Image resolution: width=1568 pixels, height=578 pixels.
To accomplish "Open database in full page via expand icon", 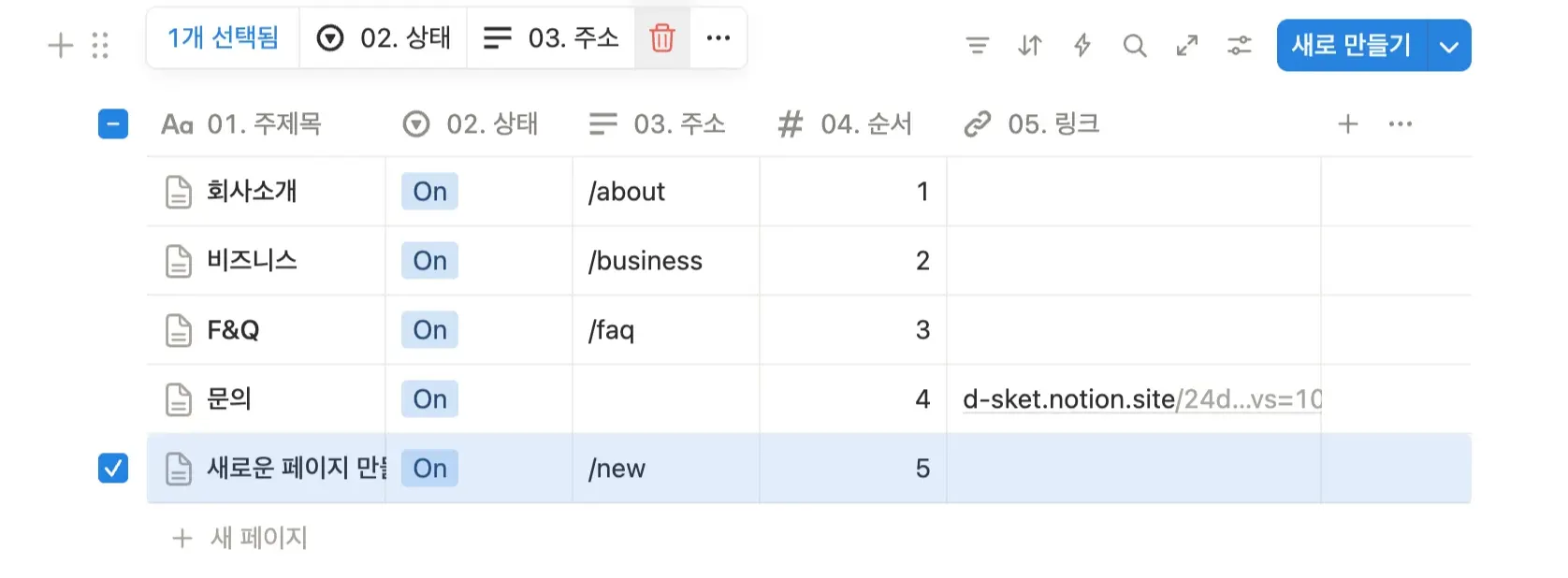I will click(x=1186, y=45).
